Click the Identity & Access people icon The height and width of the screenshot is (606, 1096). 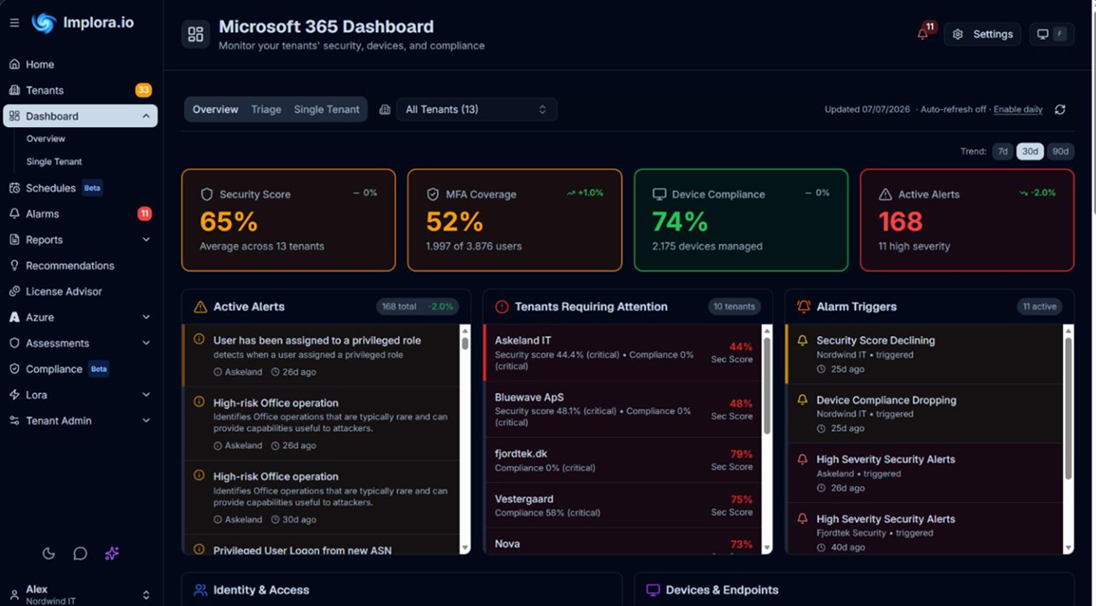pos(201,590)
